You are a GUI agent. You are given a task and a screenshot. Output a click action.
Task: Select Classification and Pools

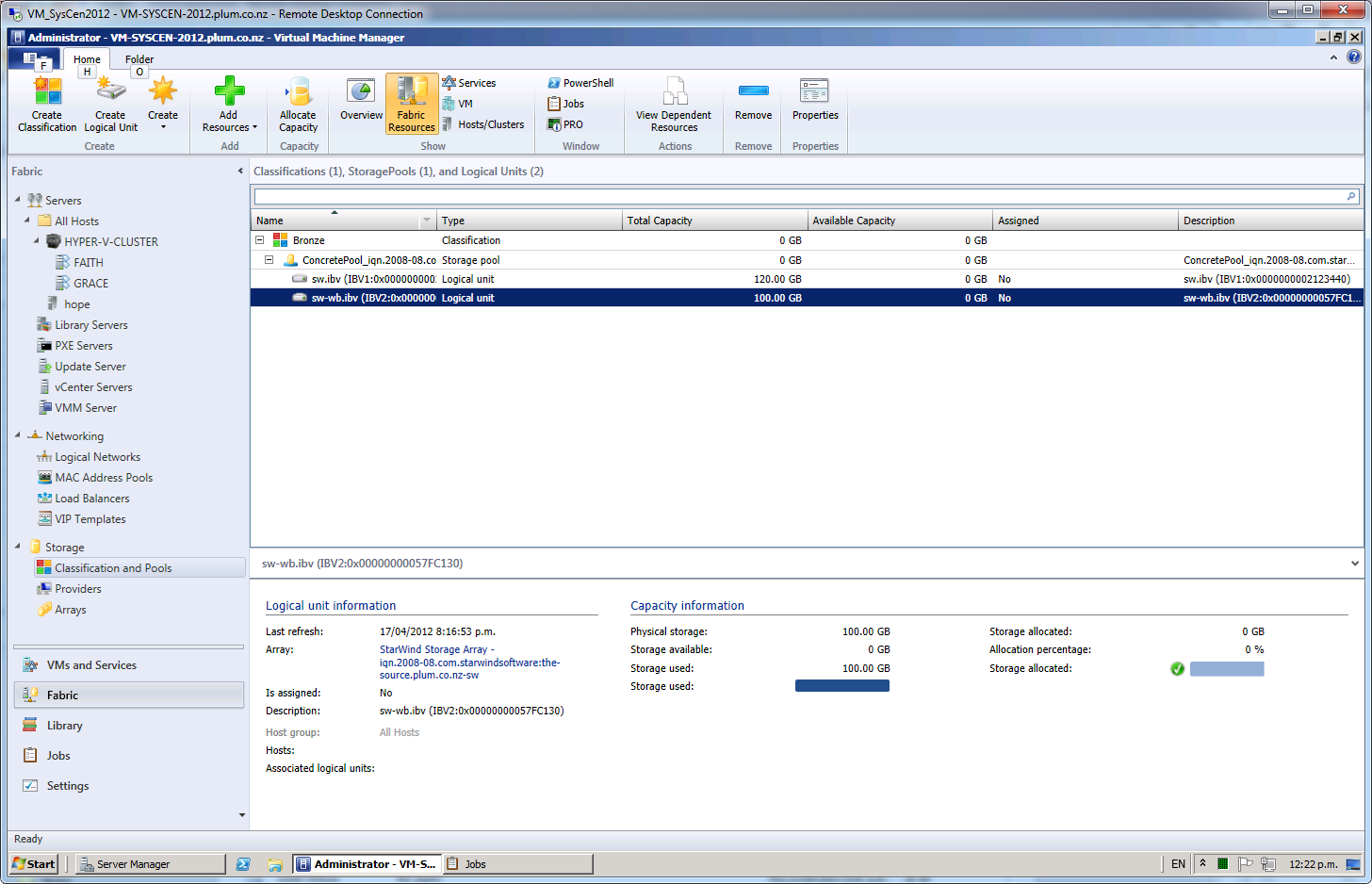(139, 568)
